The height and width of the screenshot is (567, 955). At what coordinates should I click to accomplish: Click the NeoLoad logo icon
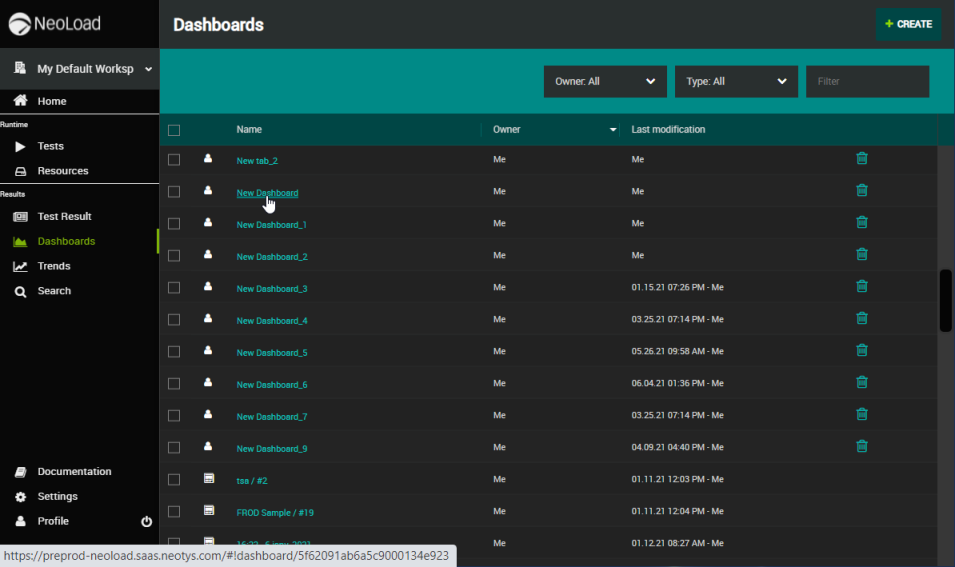click(19, 24)
